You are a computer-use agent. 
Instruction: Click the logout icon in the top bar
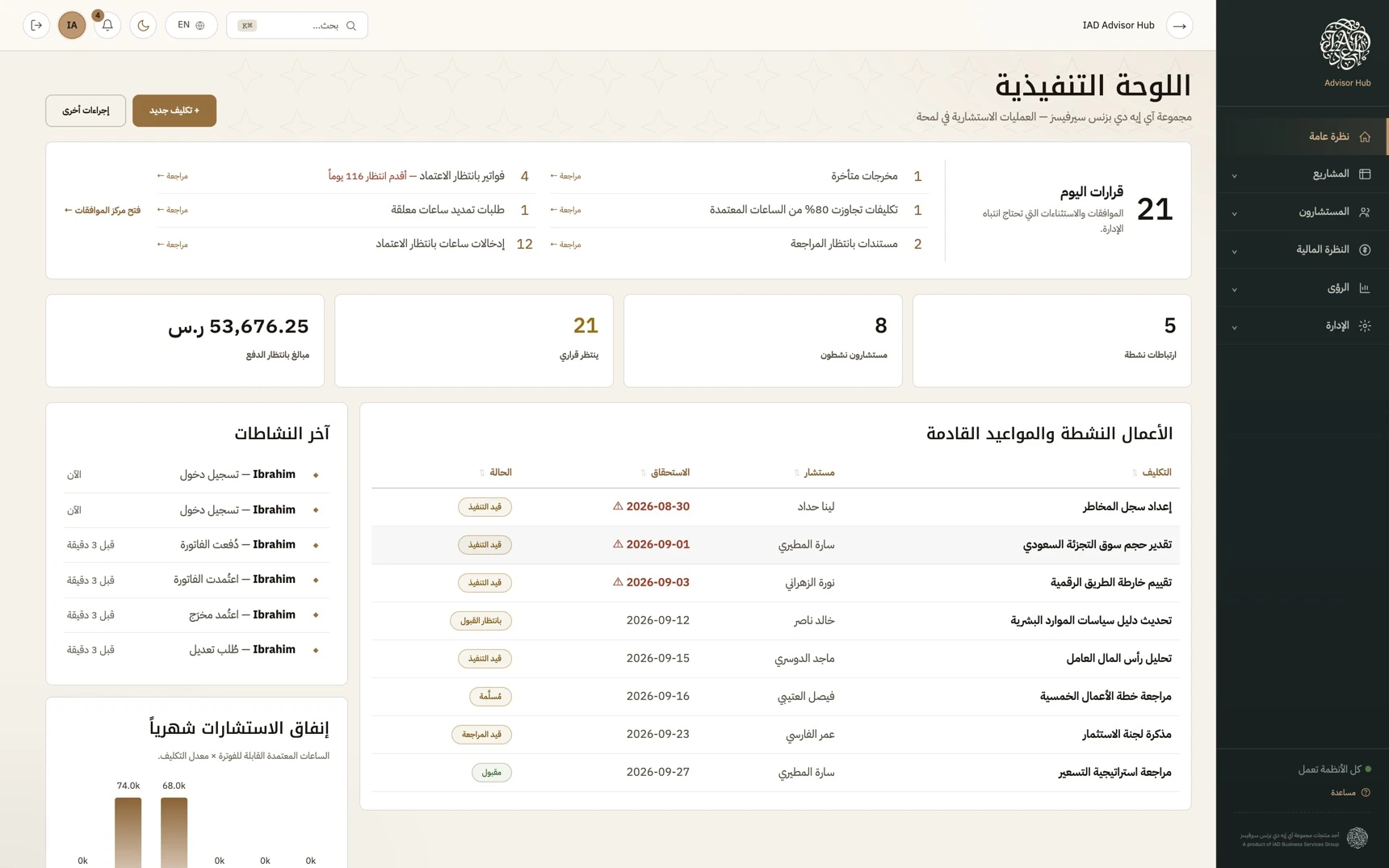[36, 25]
